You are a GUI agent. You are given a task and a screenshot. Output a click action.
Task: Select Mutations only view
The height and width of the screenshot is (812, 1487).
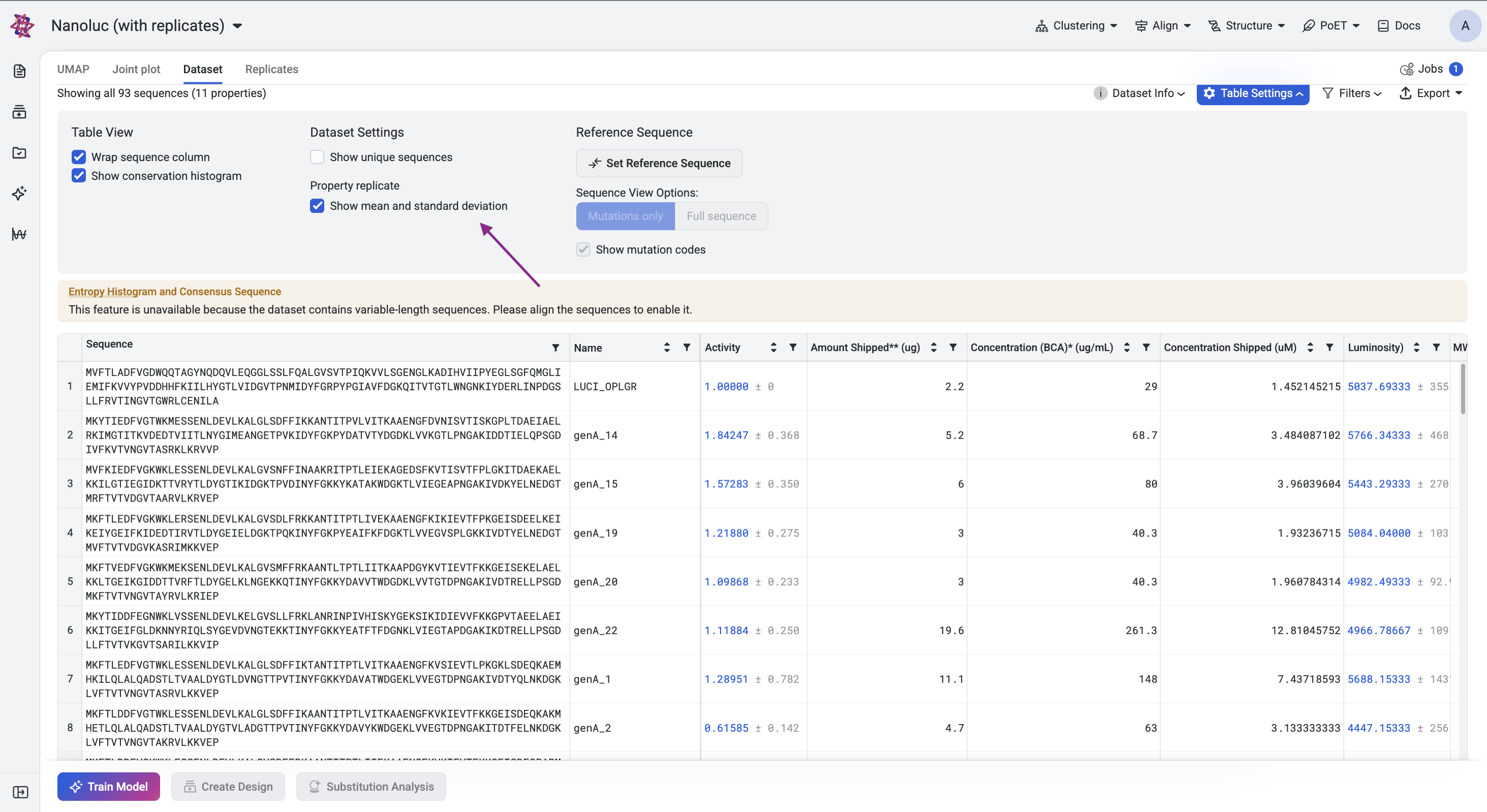[625, 216]
